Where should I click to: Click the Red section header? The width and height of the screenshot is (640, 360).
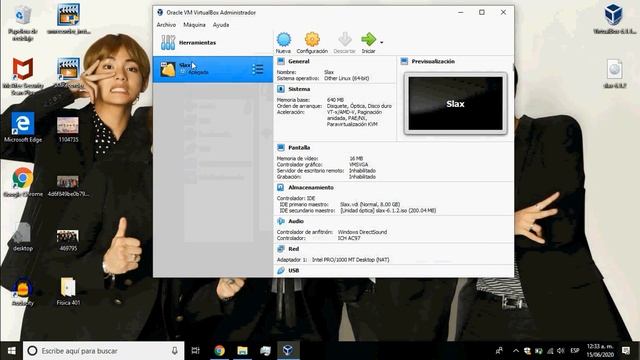tap(293, 249)
